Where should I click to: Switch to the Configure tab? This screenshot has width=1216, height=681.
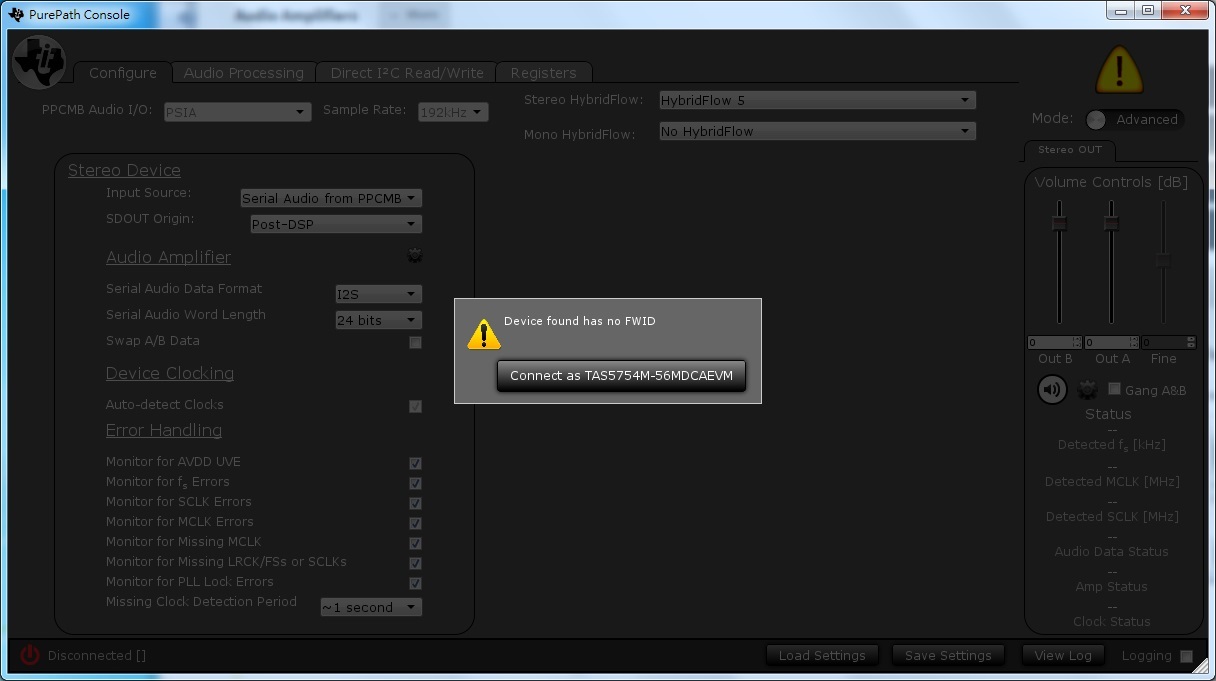click(122, 73)
